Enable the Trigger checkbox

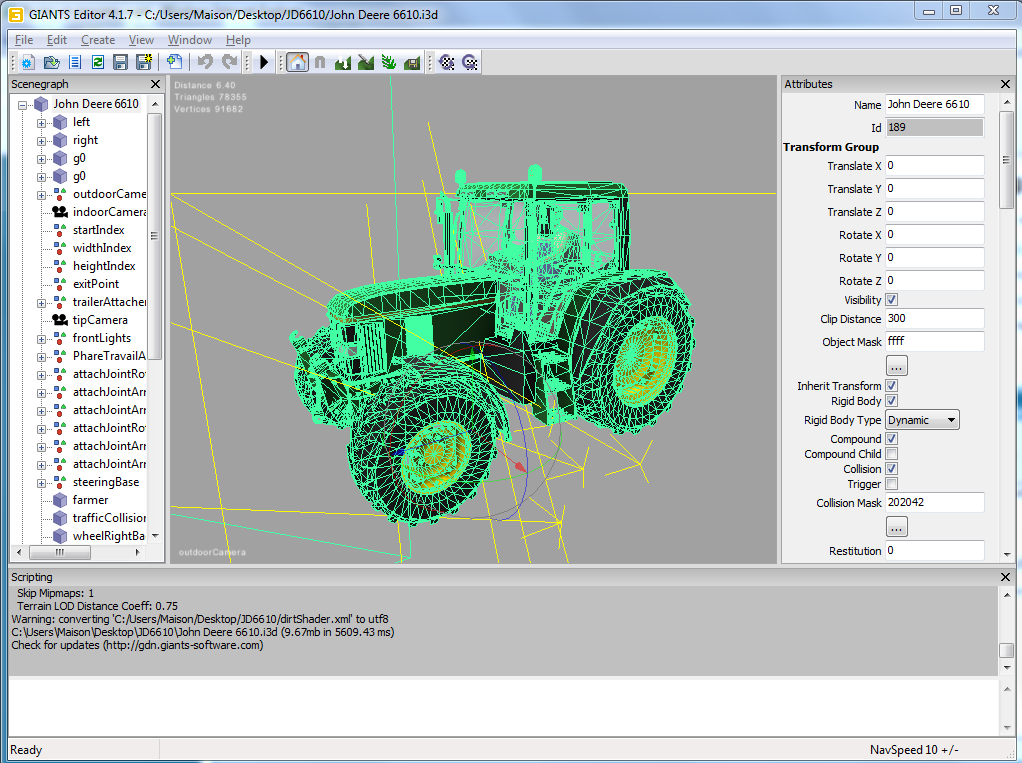[x=892, y=483]
